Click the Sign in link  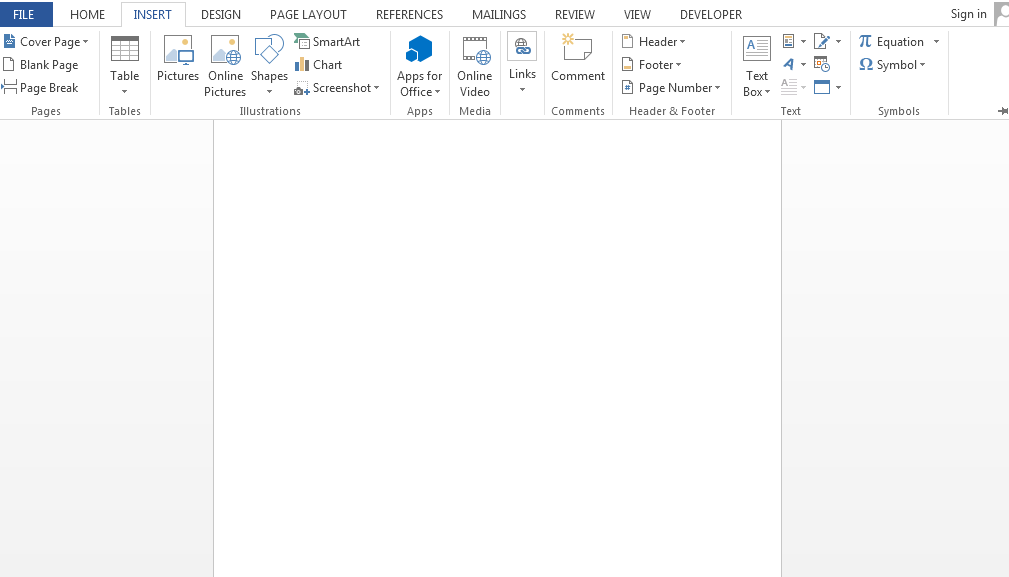coord(967,14)
